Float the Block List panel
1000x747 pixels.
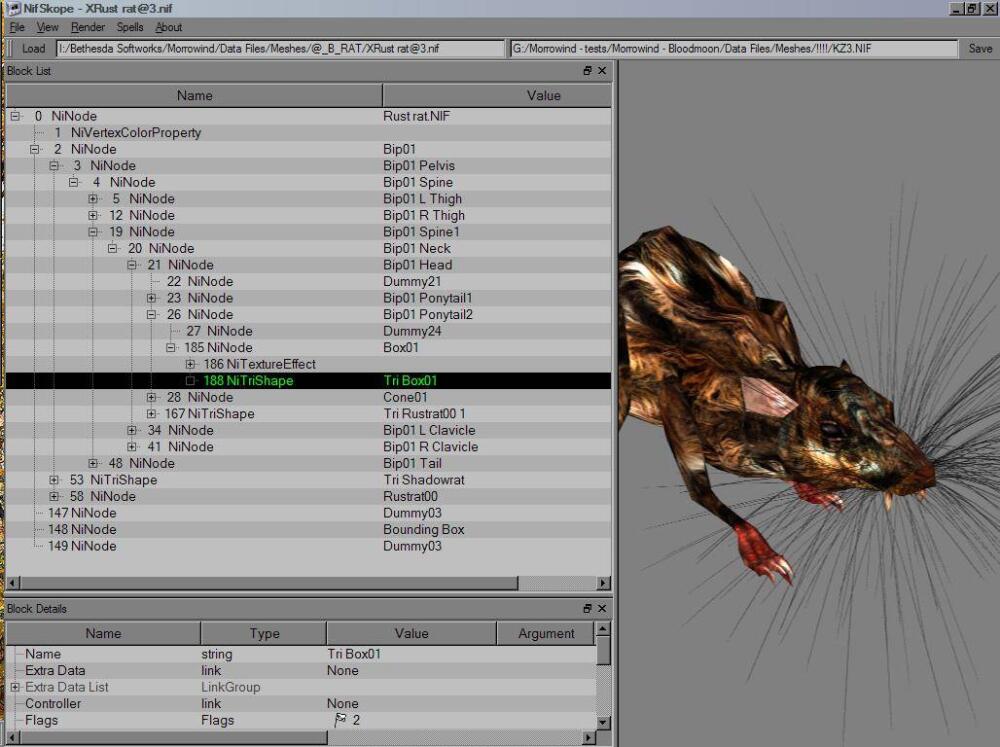587,71
